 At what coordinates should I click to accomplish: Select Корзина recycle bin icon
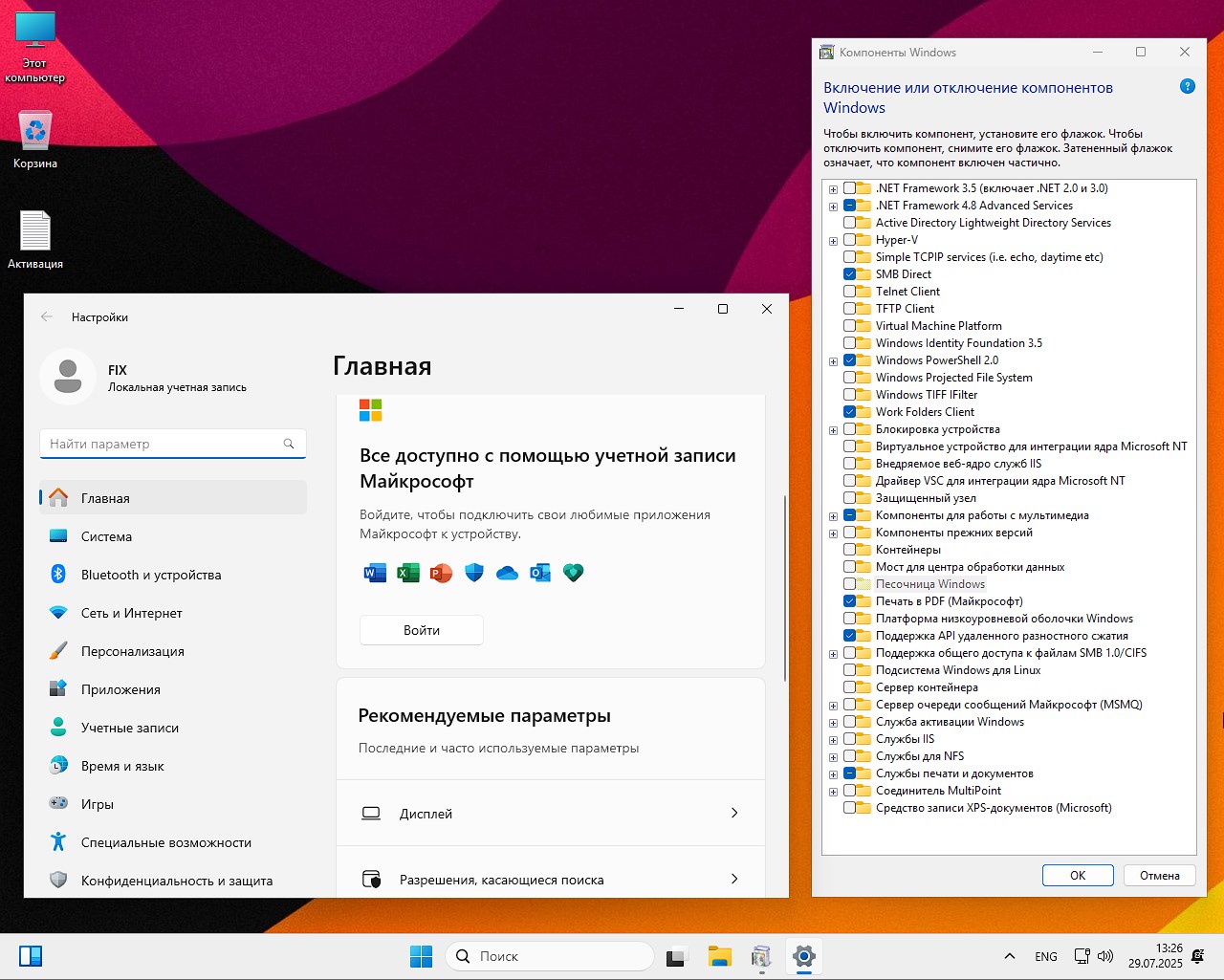point(35,140)
